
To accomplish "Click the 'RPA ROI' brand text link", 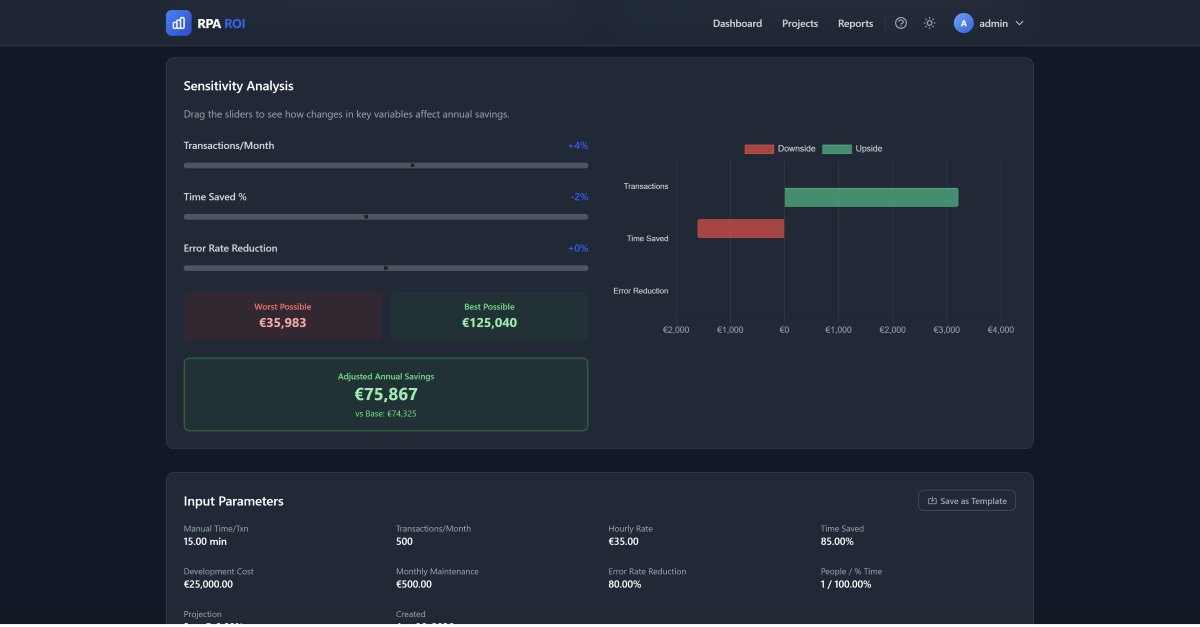I will click(221, 23).
